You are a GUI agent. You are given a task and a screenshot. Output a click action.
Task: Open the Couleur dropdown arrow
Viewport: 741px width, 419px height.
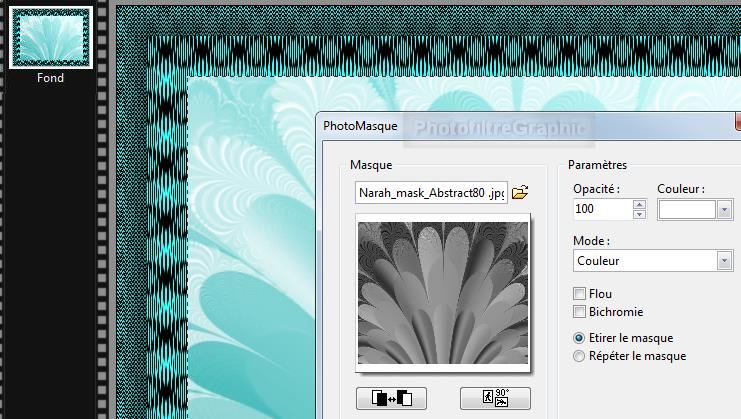[724, 209]
